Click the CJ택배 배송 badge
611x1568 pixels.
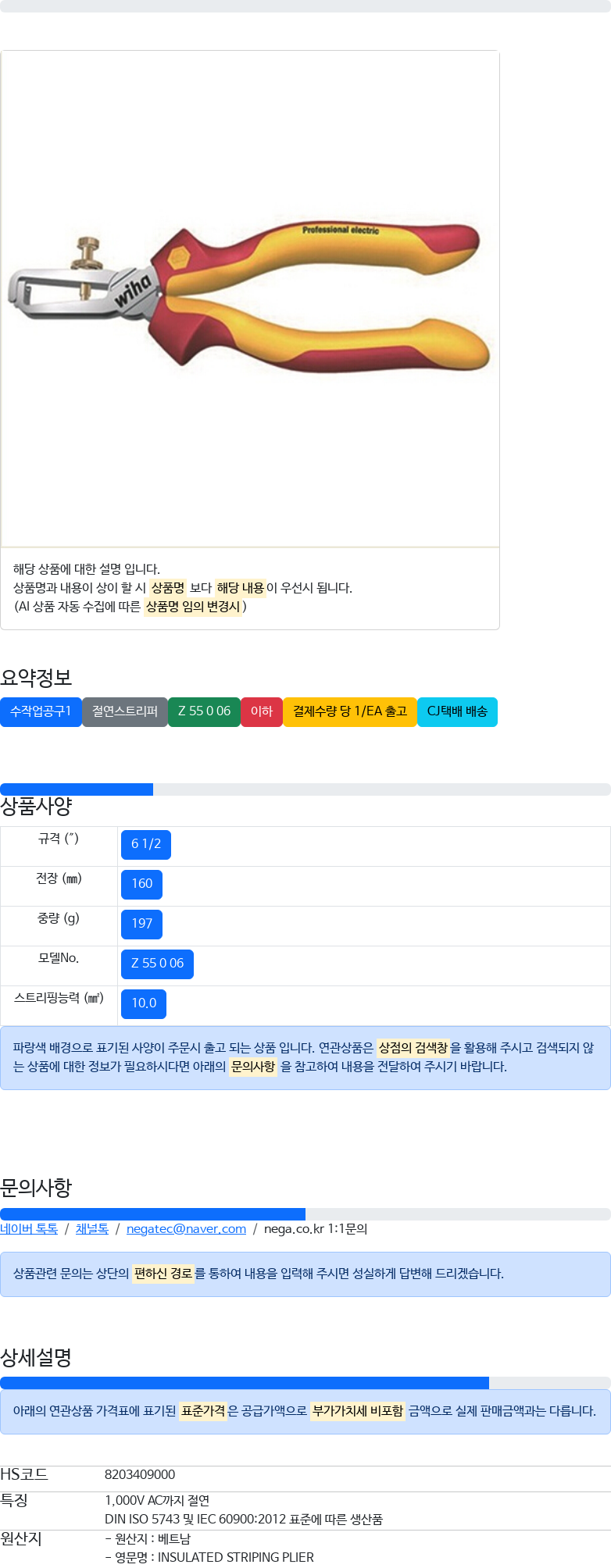pos(457,711)
